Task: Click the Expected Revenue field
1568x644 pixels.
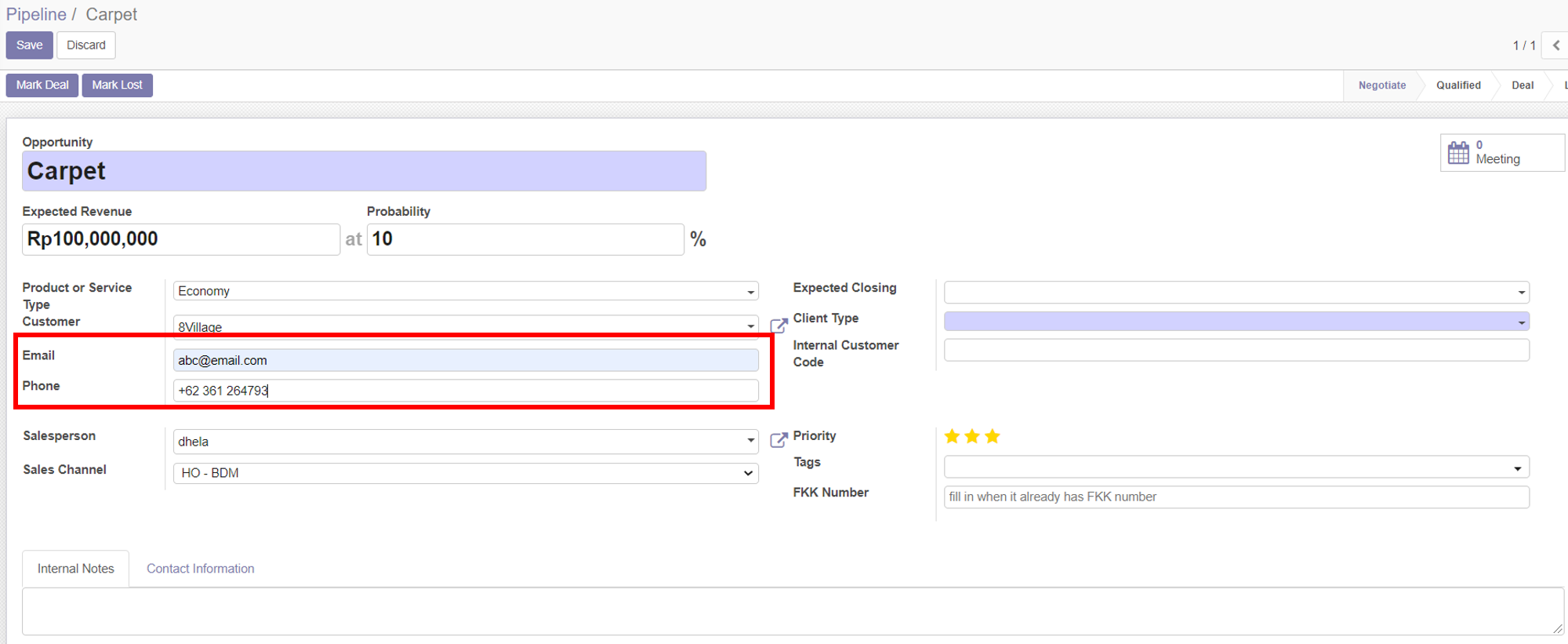Action: tap(181, 239)
